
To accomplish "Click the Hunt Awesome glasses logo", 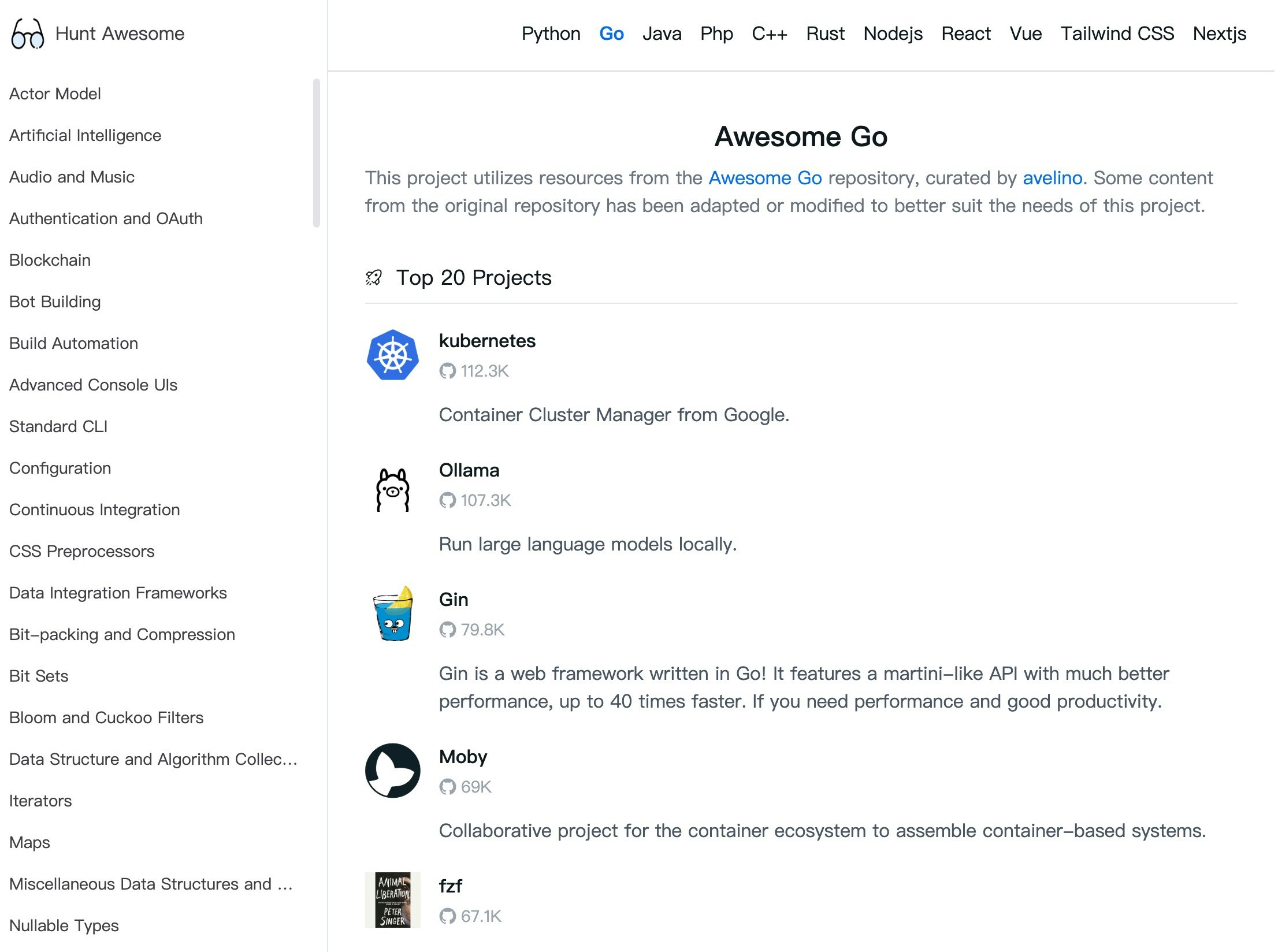I will tap(27, 34).
